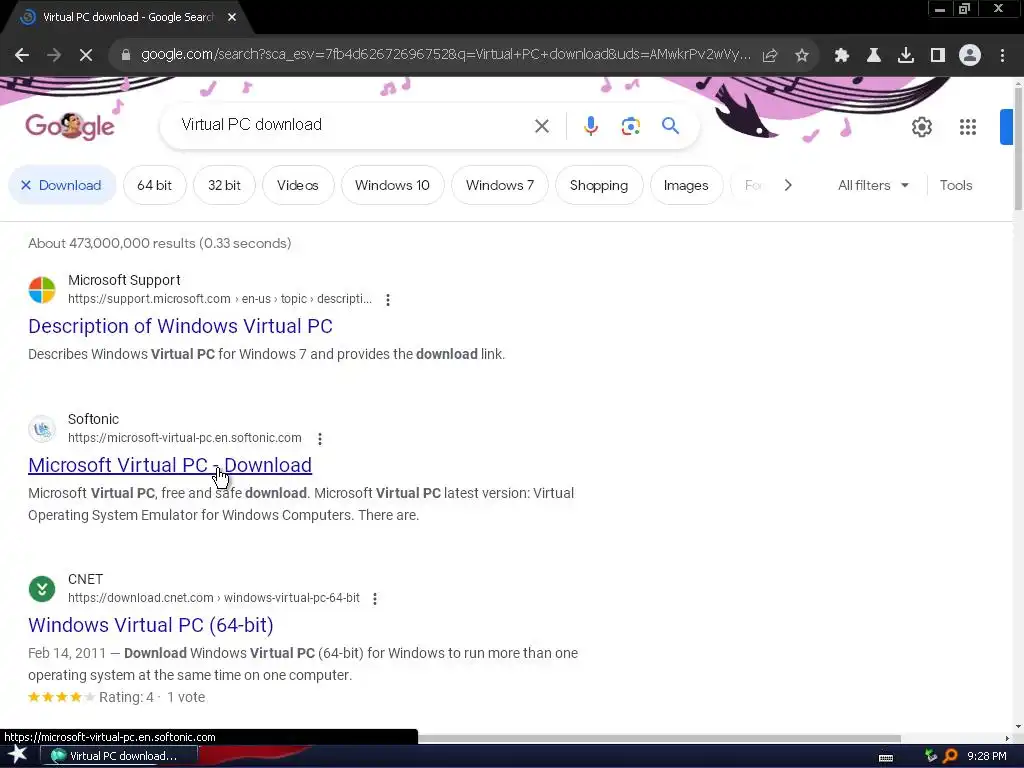Click the microsoft-virtual-pc.en.softonic.com URL

[x=185, y=438]
